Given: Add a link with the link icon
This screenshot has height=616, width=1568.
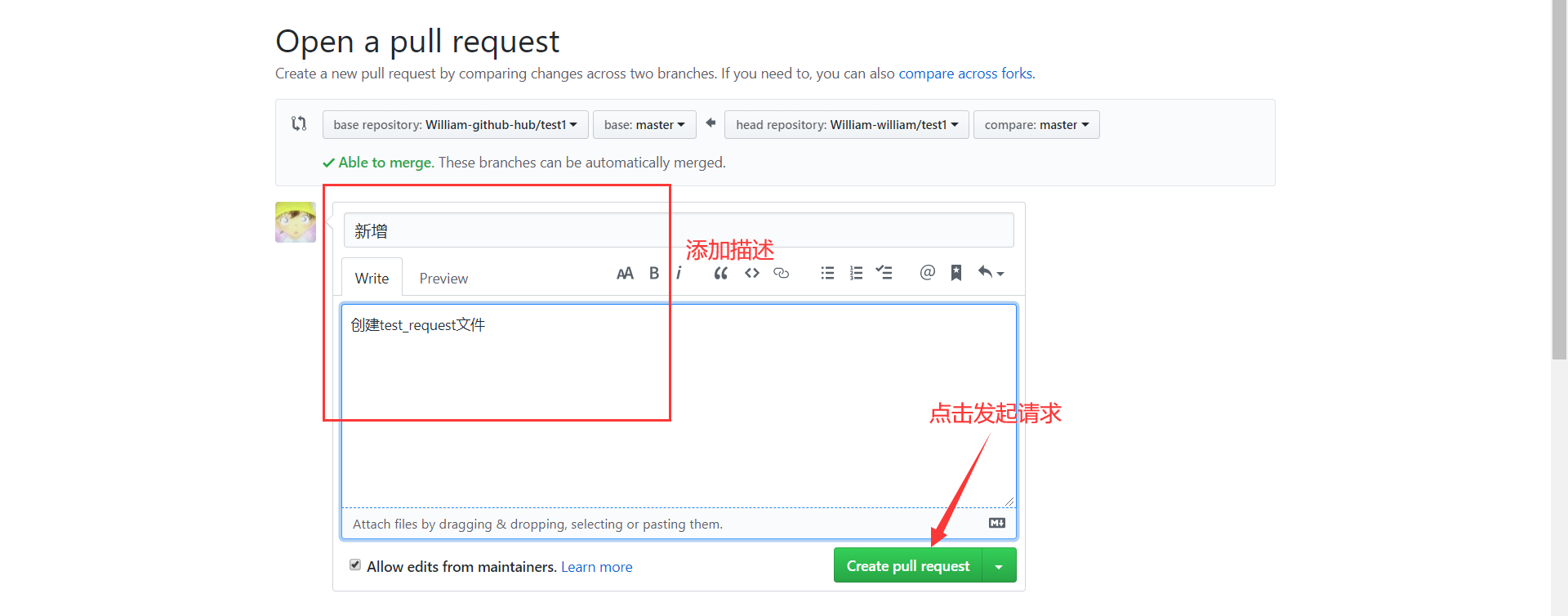Looking at the screenshot, I should click(x=782, y=273).
